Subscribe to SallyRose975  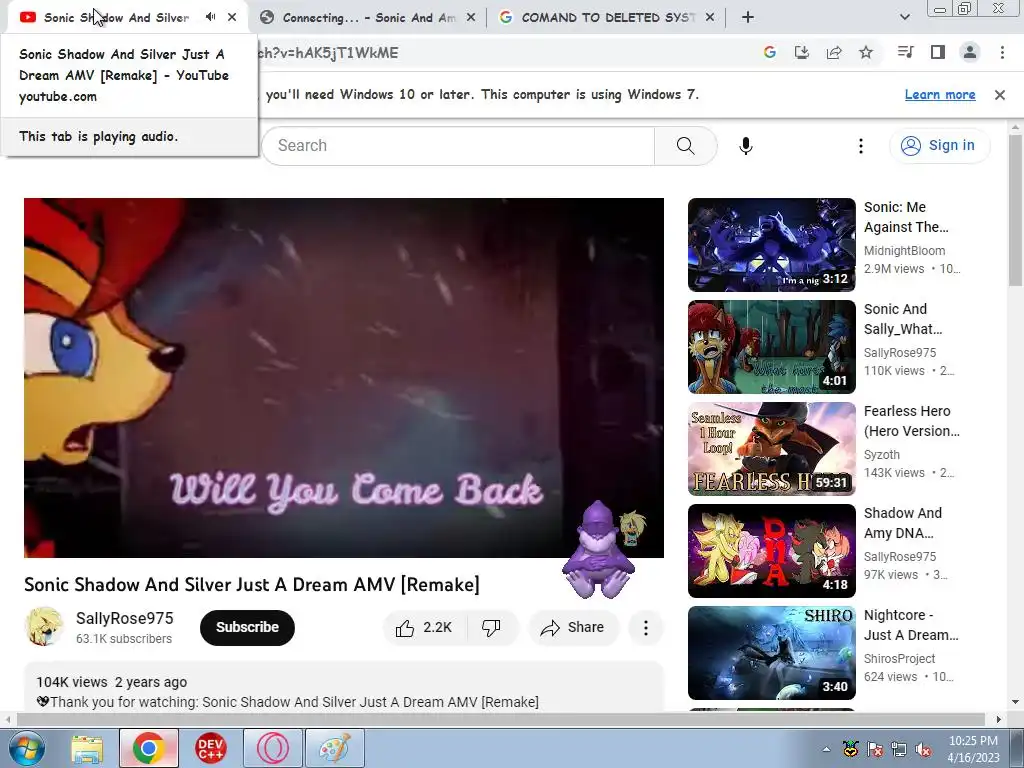pos(247,628)
